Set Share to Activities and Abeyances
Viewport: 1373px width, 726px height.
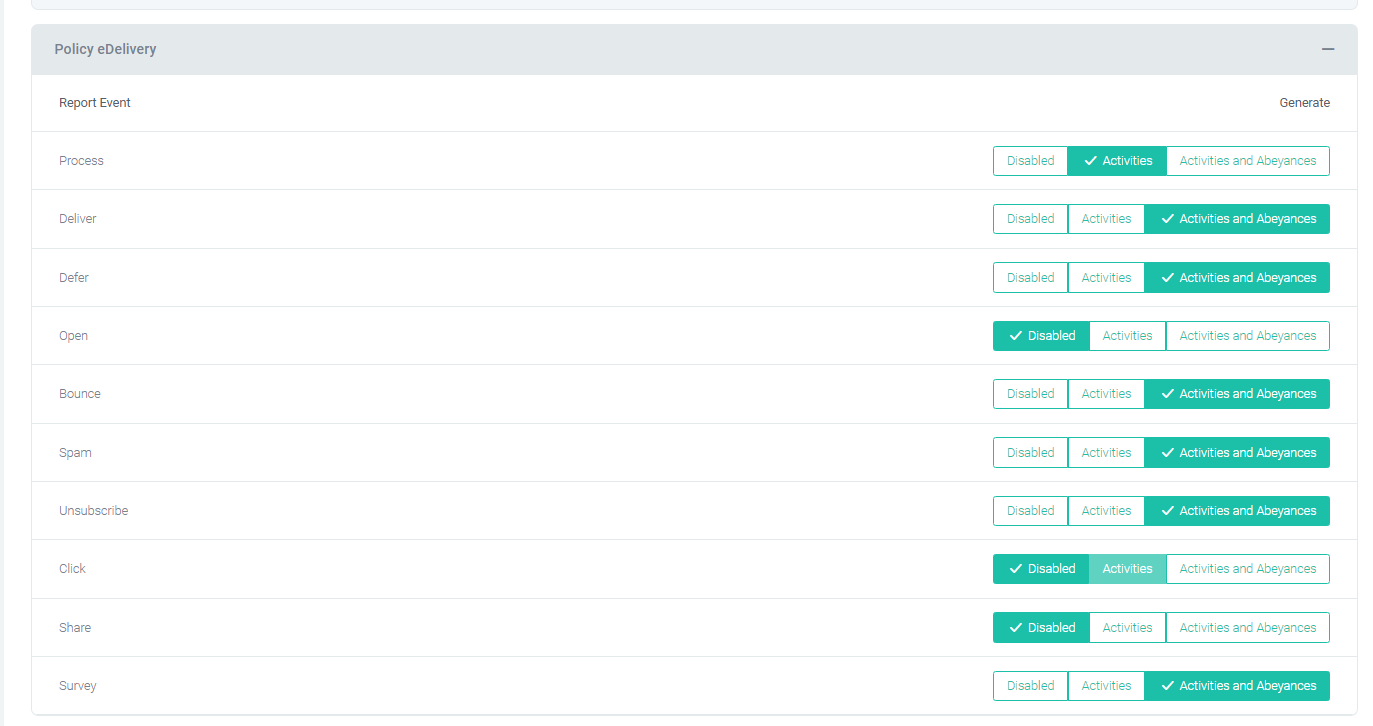coord(1247,627)
